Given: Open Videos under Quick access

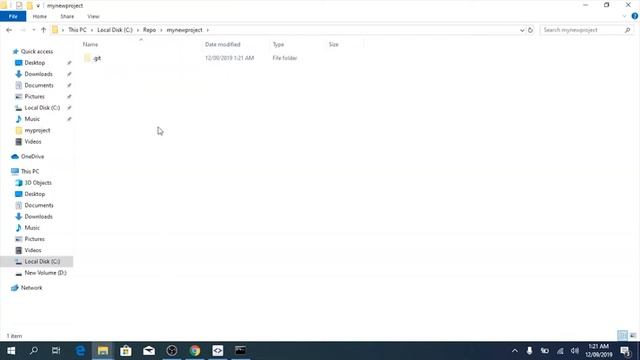Looking at the screenshot, I should 33,142.
